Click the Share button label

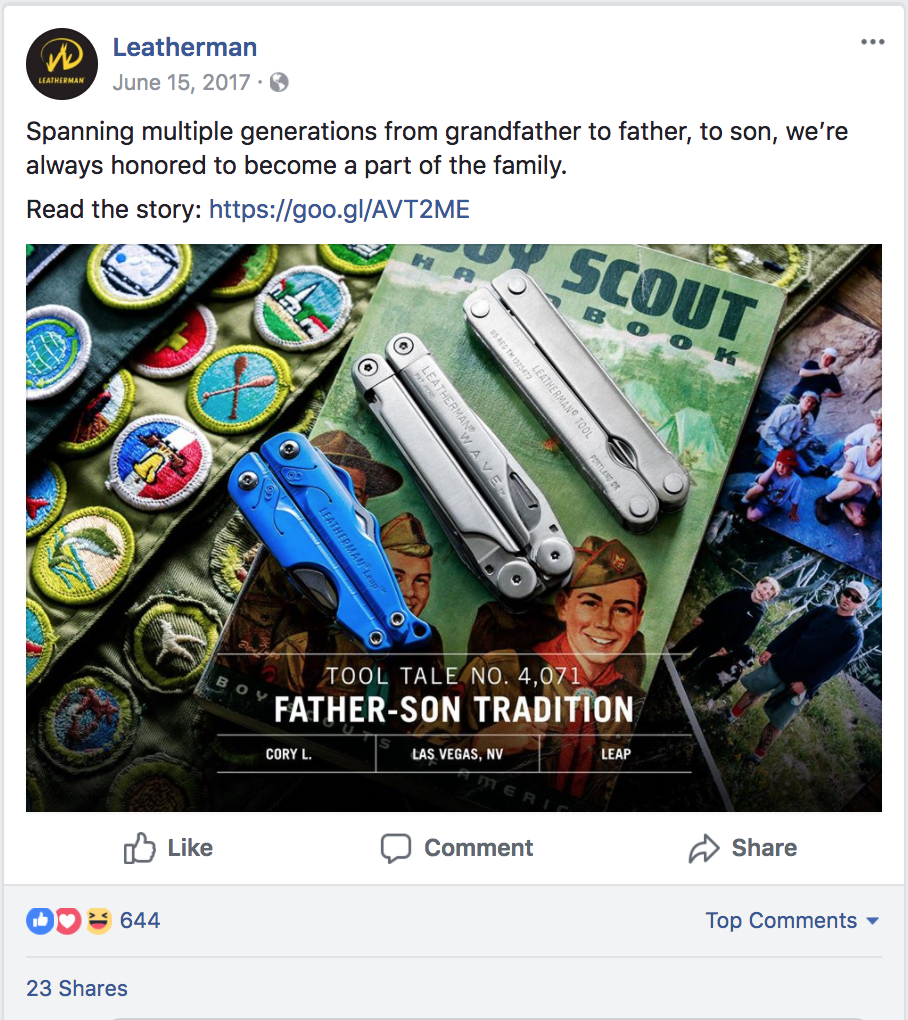(764, 848)
